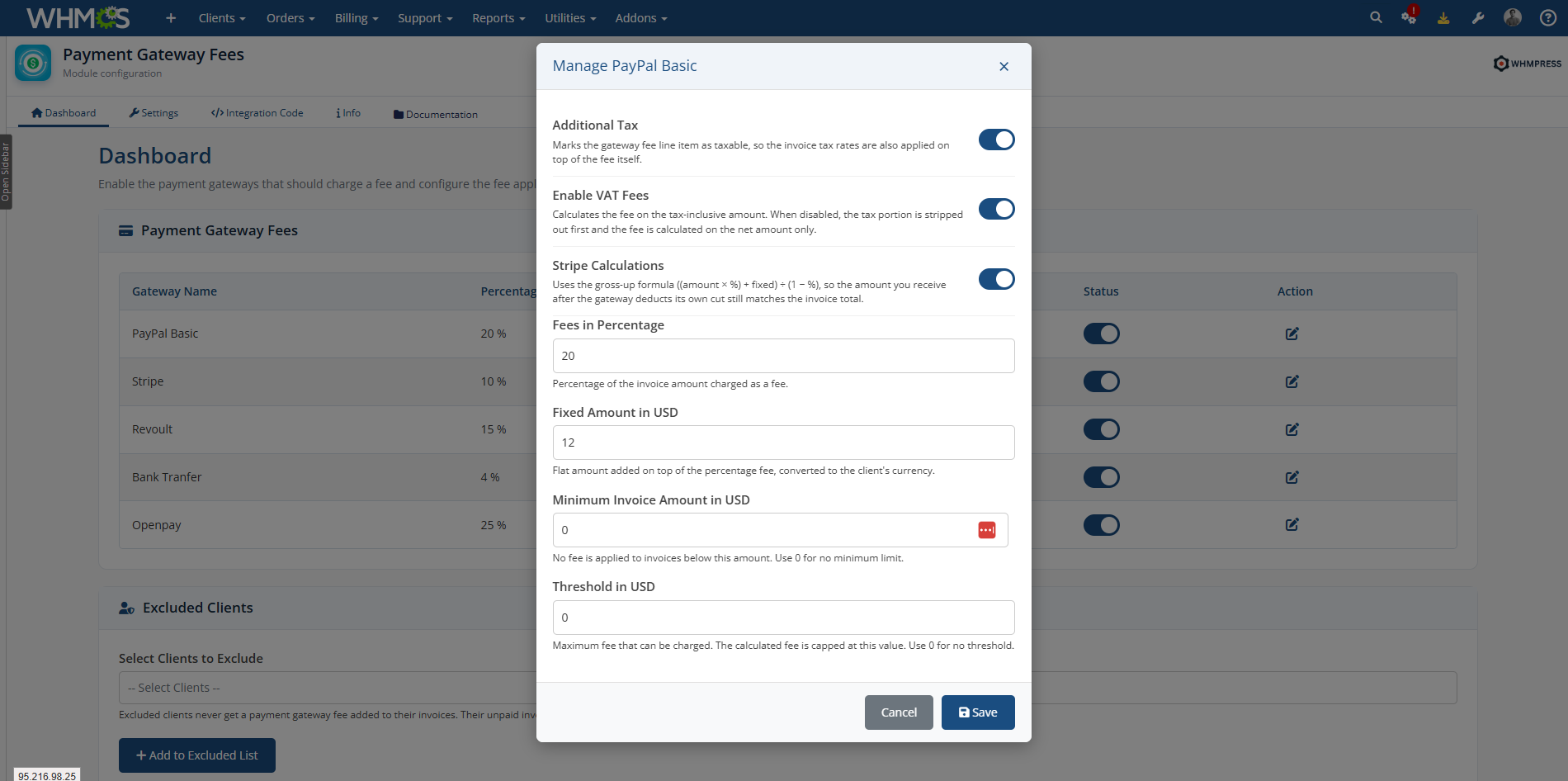1568x781 pixels.
Task: Toggle Openpay gateway status switch
Action: pos(1102,525)
